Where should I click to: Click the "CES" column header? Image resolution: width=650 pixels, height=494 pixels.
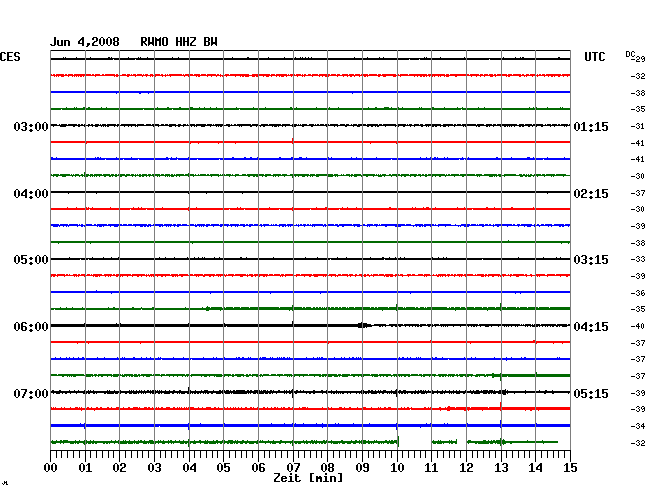[10, 57]
